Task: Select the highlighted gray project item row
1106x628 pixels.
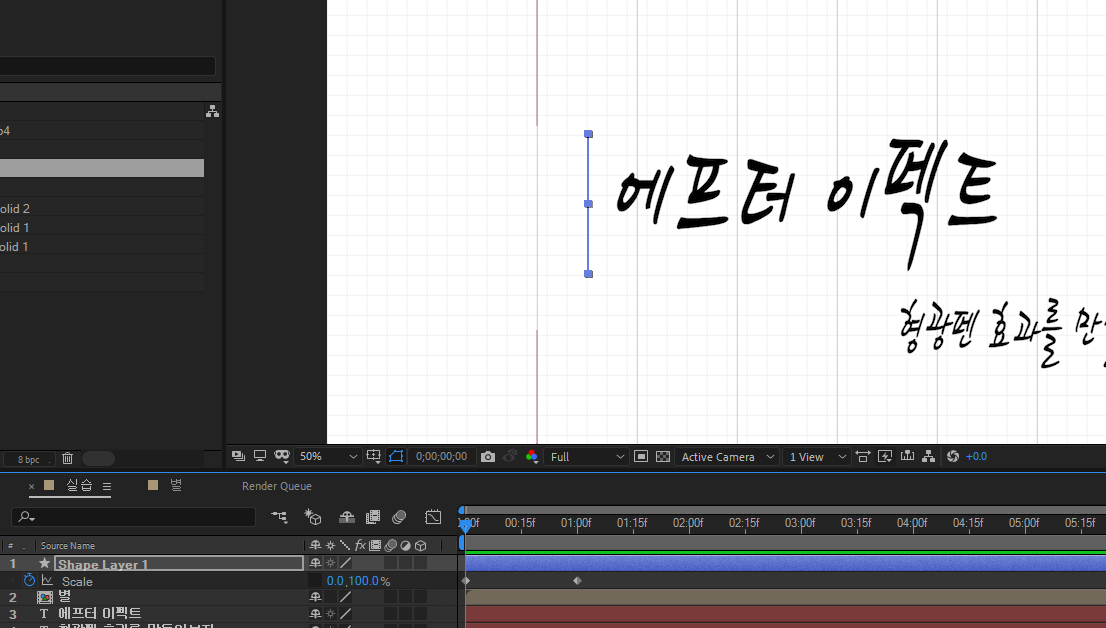Action: point(102,168)
